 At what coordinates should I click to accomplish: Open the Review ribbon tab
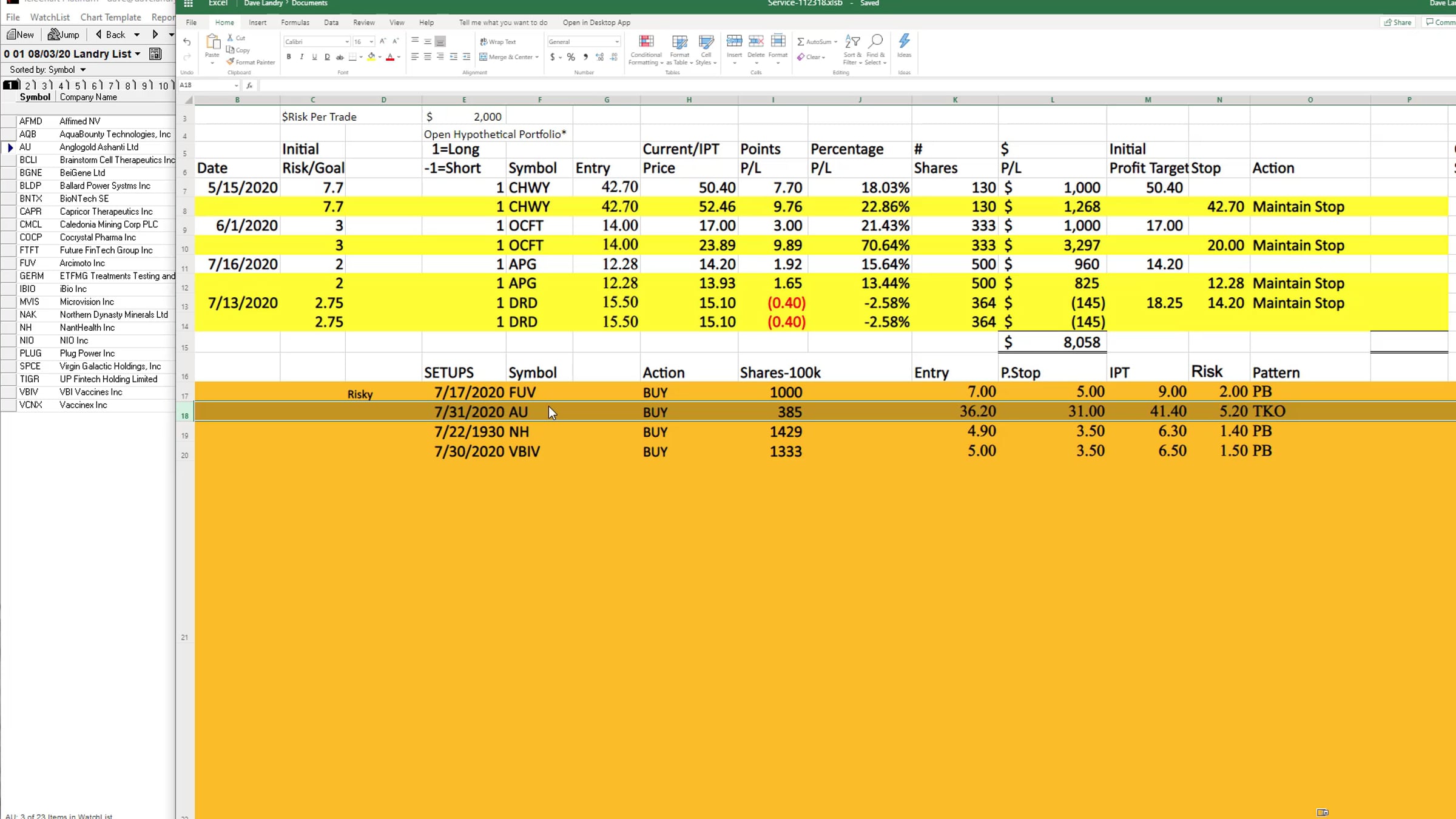(364, 22)
